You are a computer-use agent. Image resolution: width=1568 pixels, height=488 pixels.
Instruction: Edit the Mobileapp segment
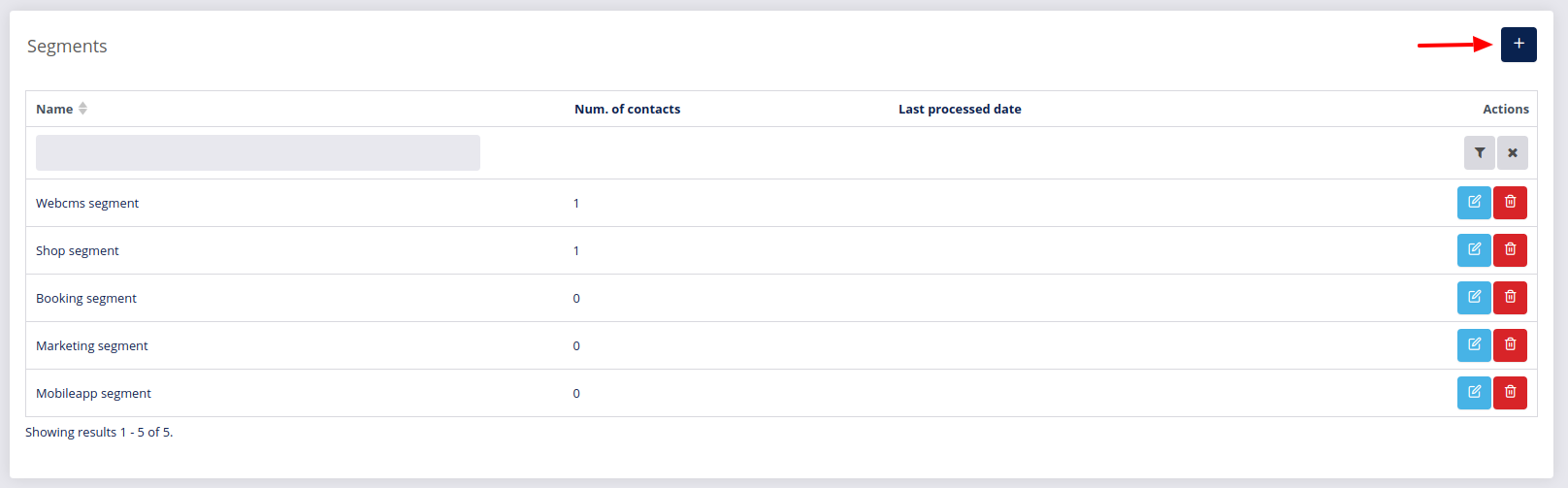1474,393
